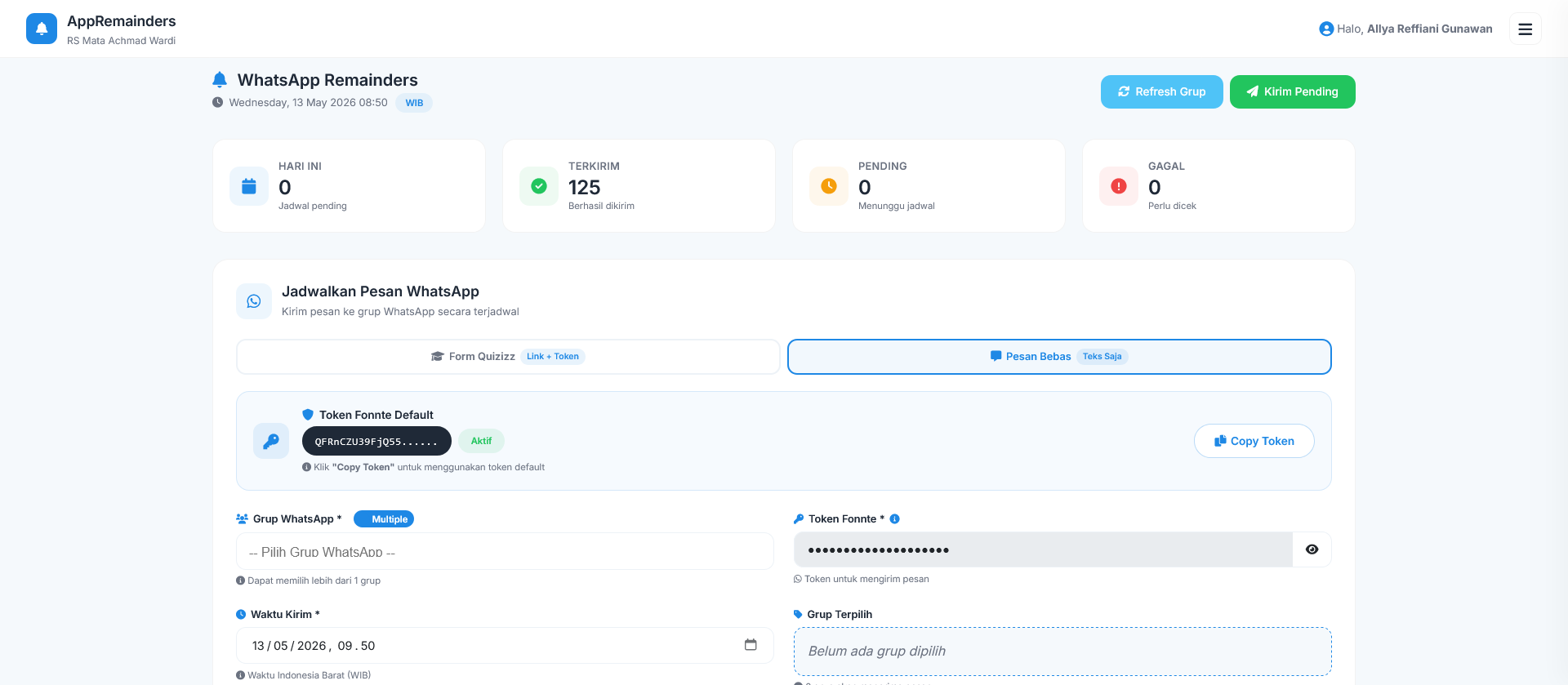Click the red alert icon in Gagal card
Screen dimensions: 1568x685
click(x=1119, y=186)
